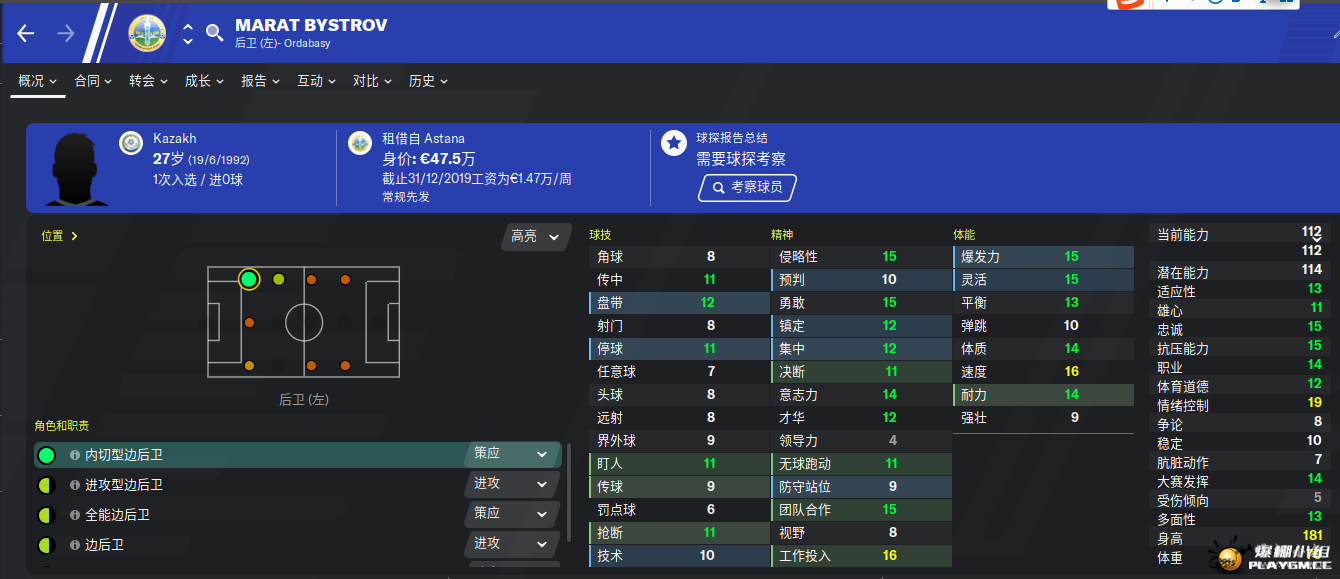Open the 高亮 highlight dropdown
This screenshot has height=579, width=1340.
point(535,237)
